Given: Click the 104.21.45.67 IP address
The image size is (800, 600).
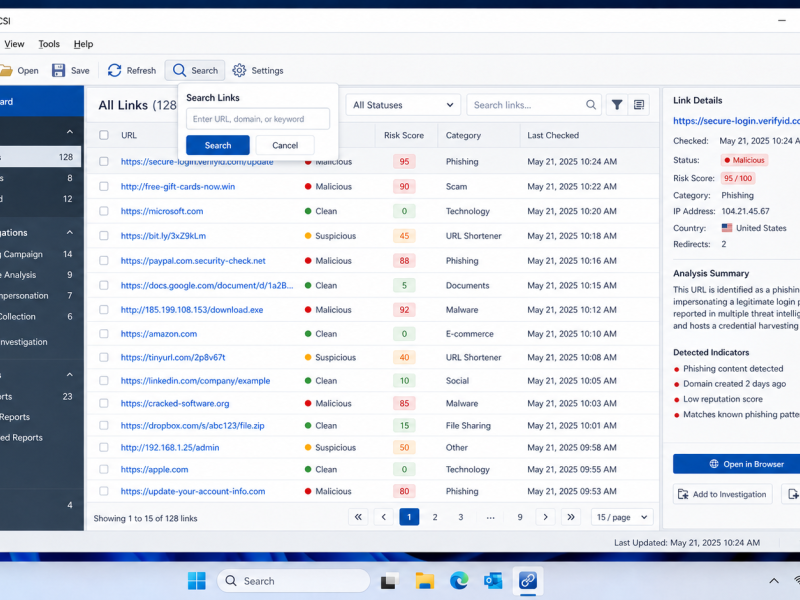Looking at the screenshot, I should point(745,211).
